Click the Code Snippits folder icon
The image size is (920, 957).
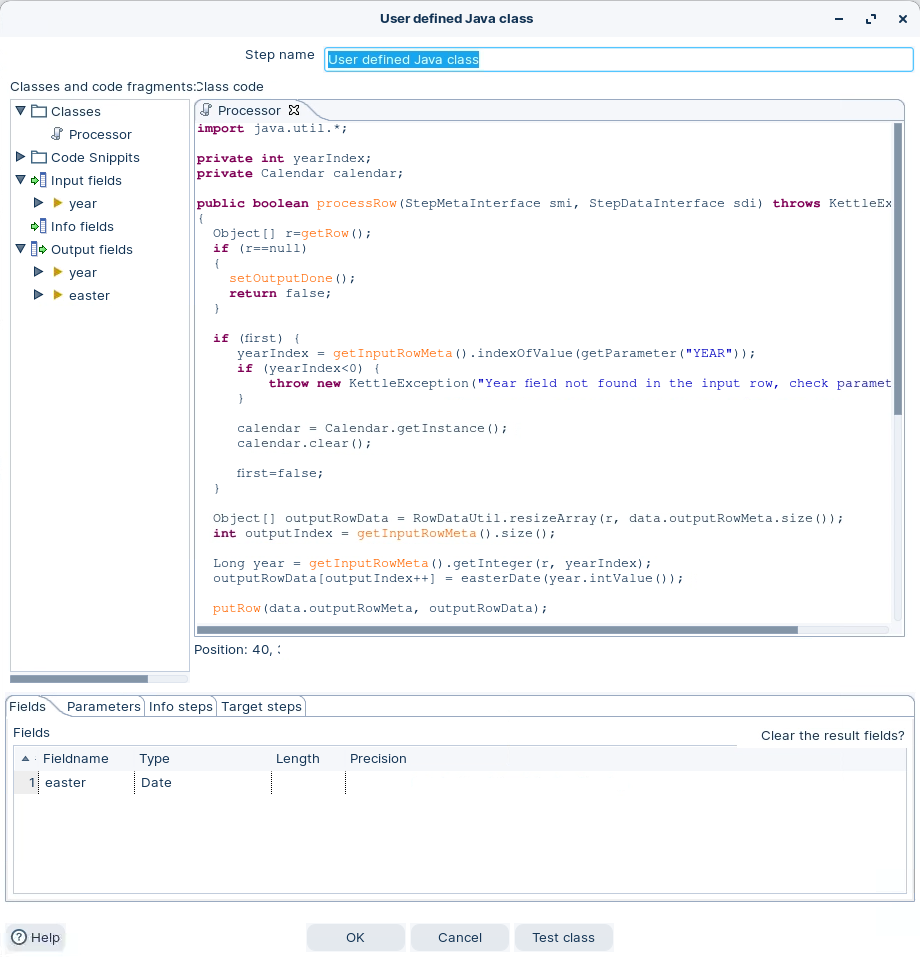click(x=39, y=158)
